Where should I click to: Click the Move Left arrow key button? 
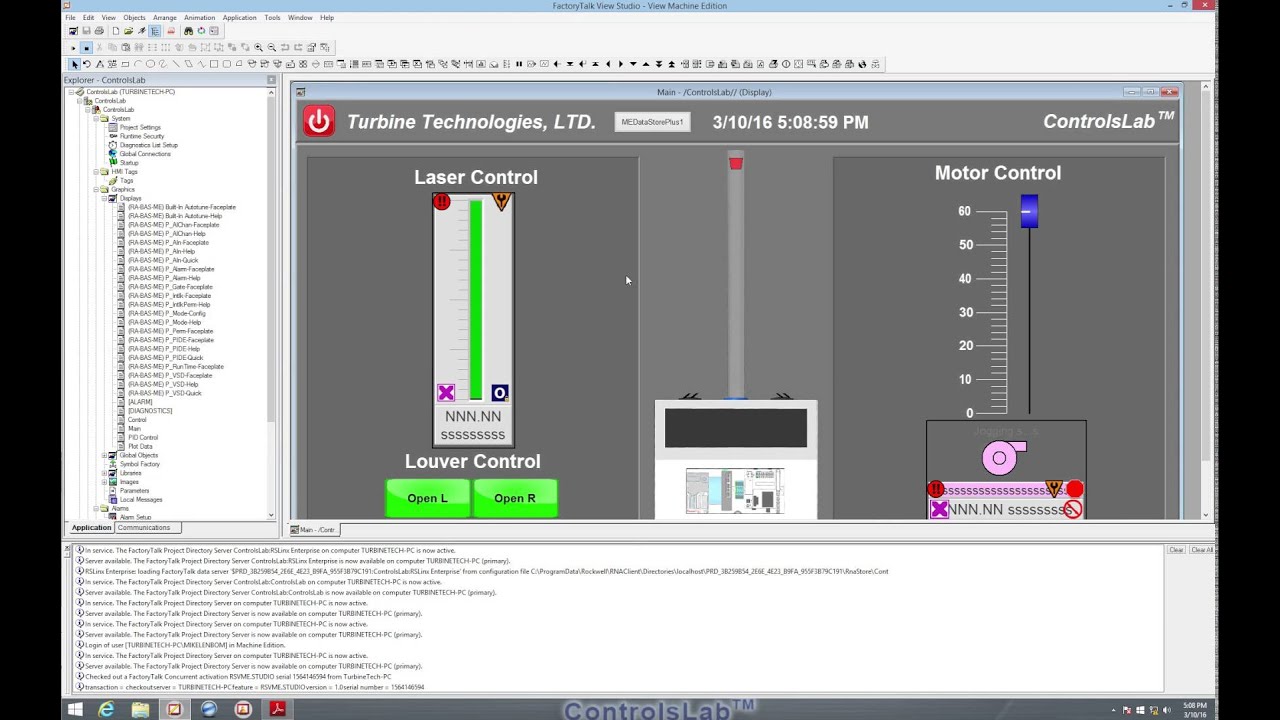[608, 64]
